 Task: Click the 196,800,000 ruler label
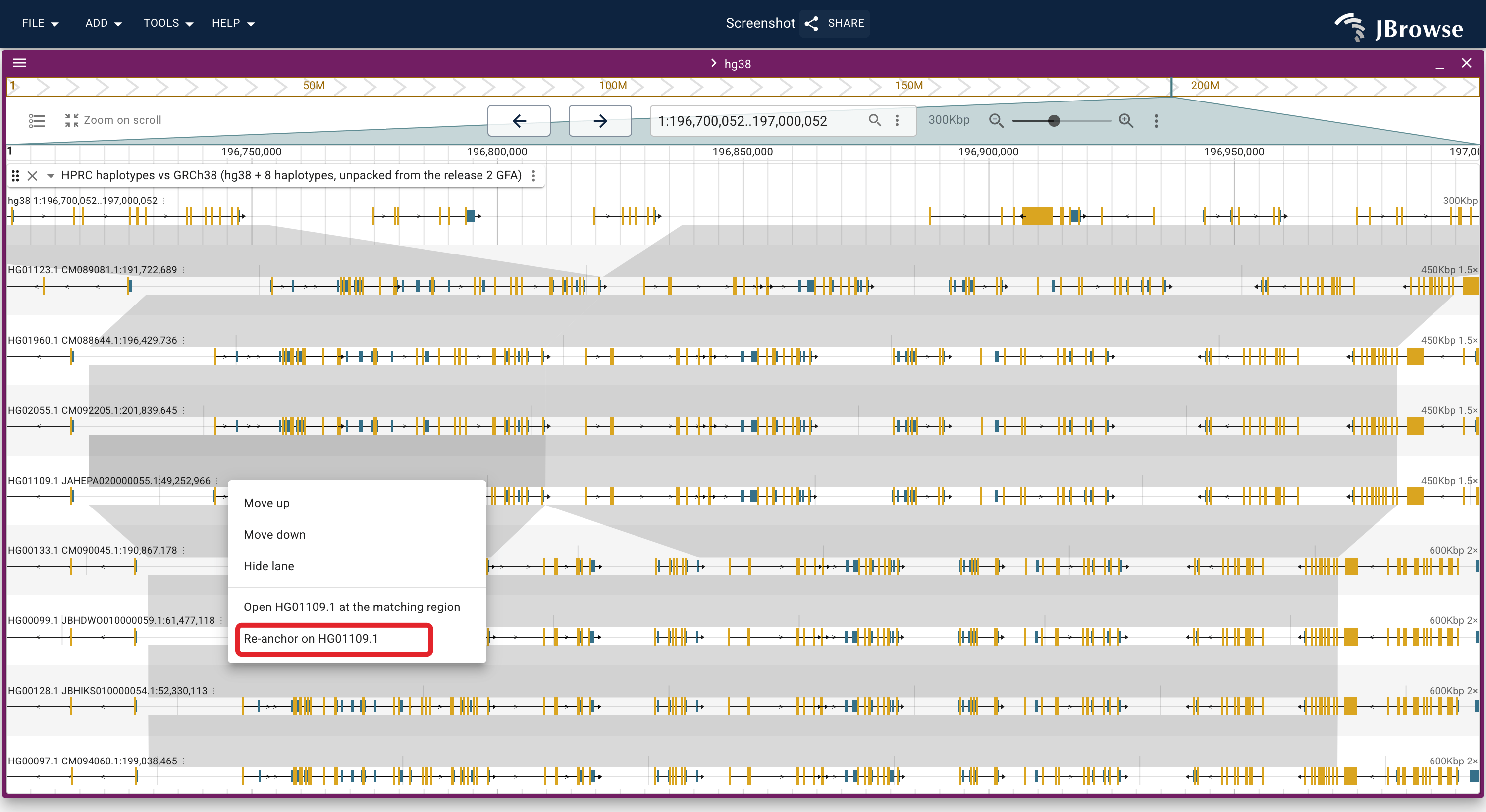coord(497,152)
